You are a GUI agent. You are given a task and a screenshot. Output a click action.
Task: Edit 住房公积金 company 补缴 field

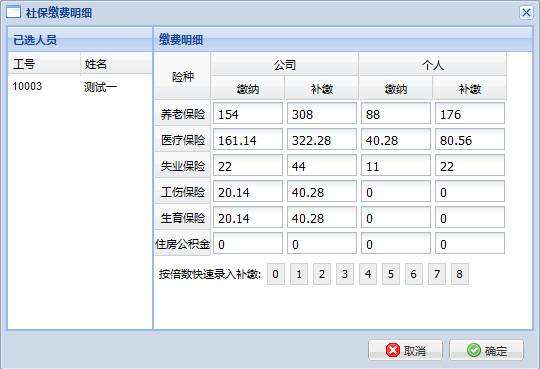pos(322,243)
